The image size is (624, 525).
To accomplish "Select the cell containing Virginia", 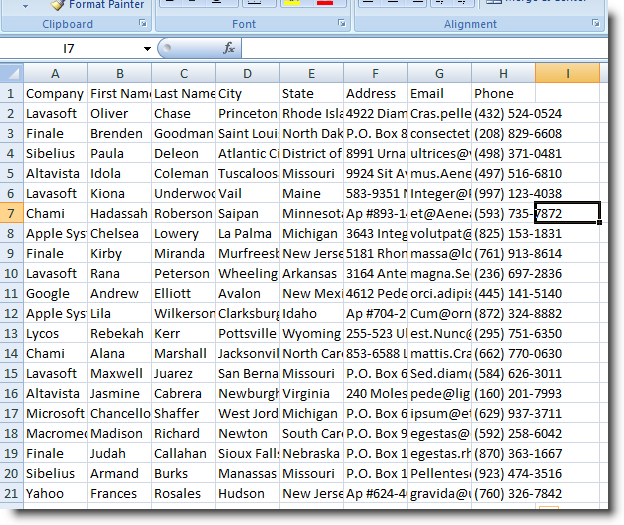I will click(x=312, y=393).
